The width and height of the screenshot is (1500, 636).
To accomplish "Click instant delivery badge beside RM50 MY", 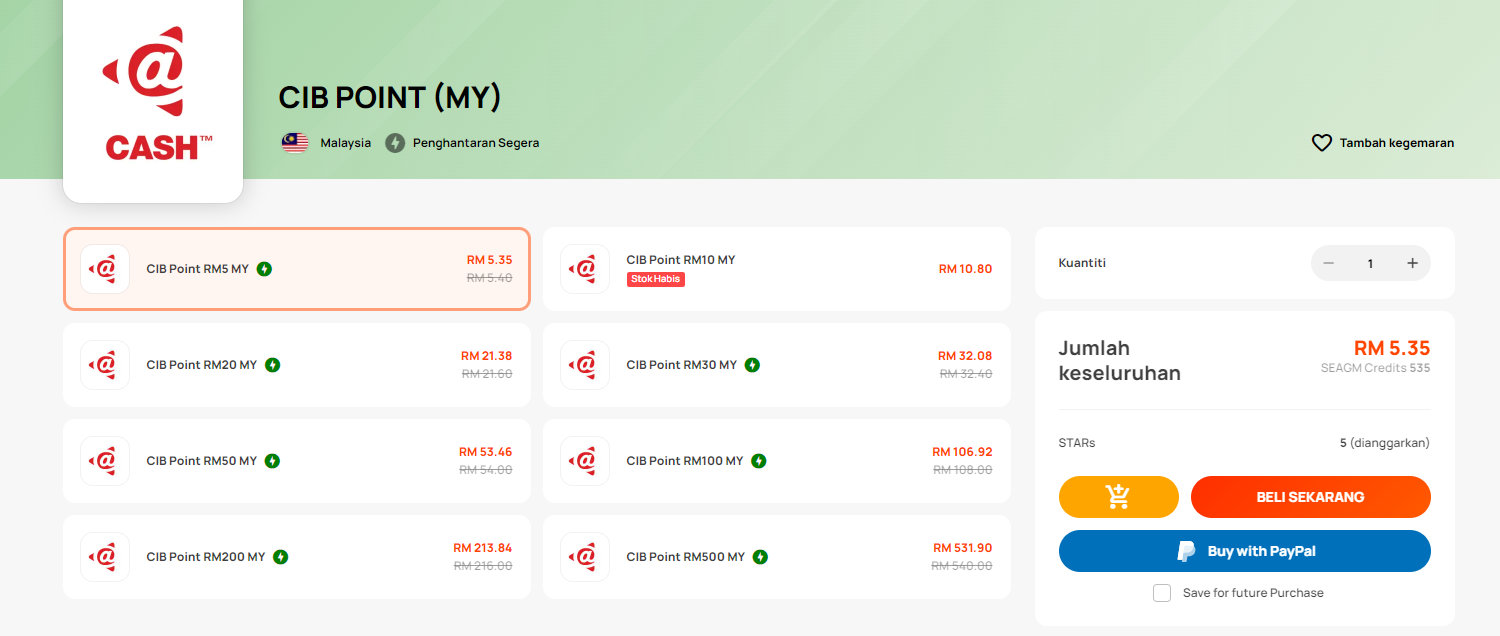I will (x=272, y=461).
